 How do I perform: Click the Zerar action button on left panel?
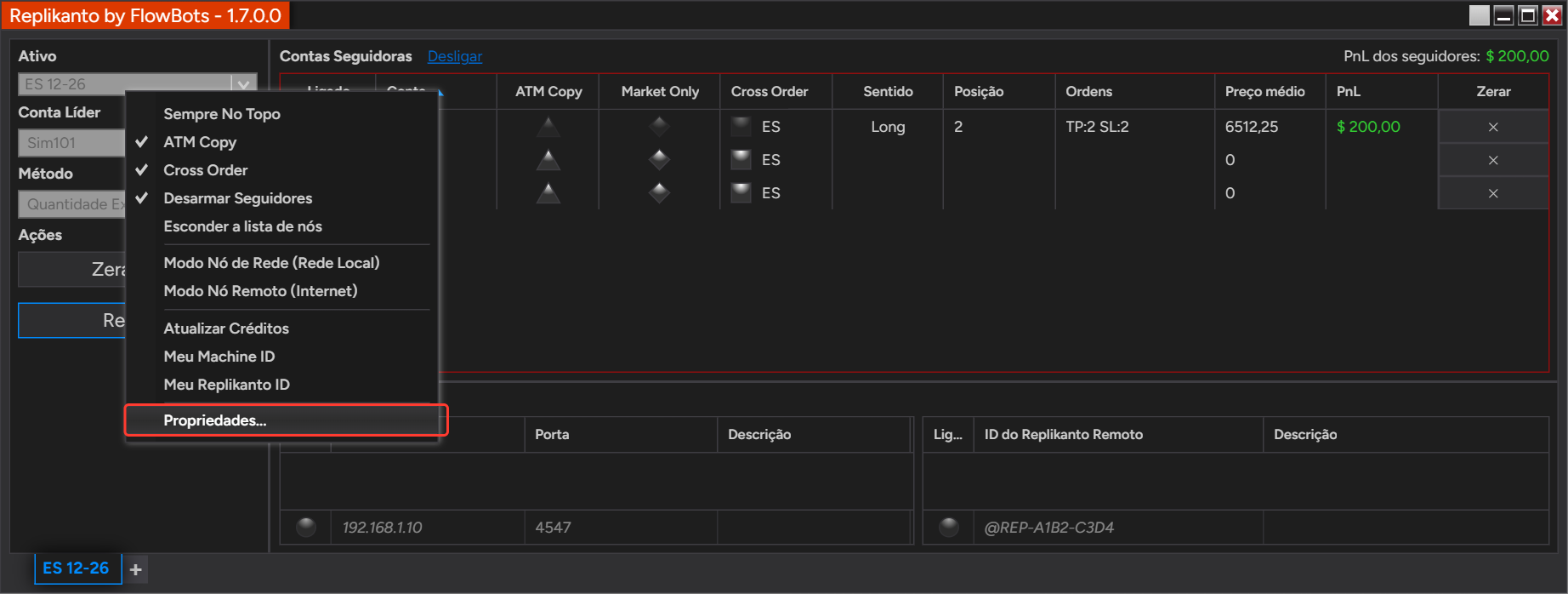click(72, 270)
